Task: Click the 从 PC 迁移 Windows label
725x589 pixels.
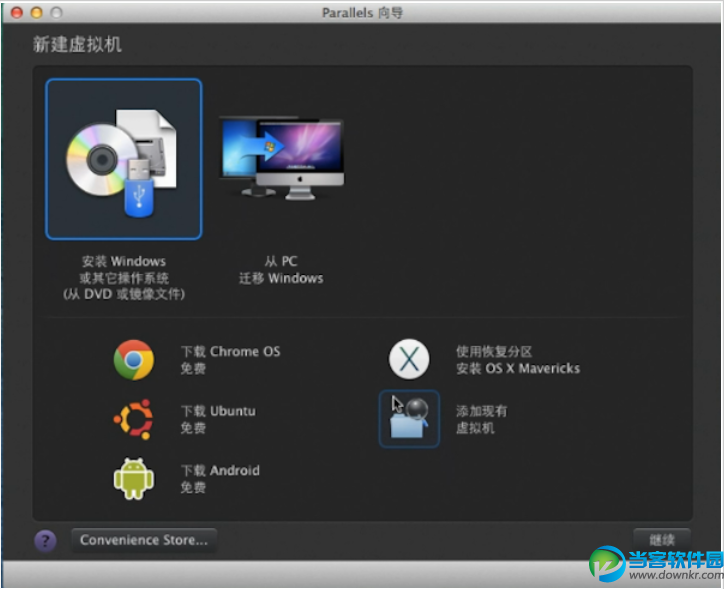Action: [x=281, y=270]
